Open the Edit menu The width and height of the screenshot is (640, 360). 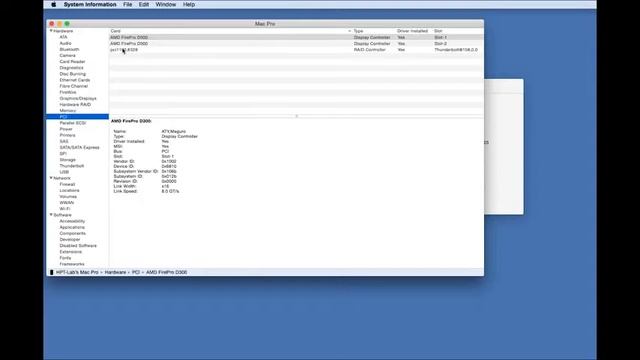(x=144, y=4)
